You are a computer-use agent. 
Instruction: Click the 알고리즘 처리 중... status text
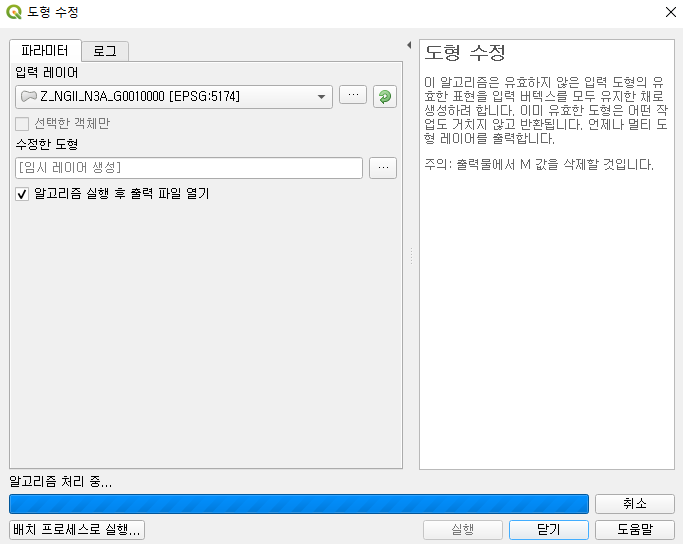click(x=61, y=481)
